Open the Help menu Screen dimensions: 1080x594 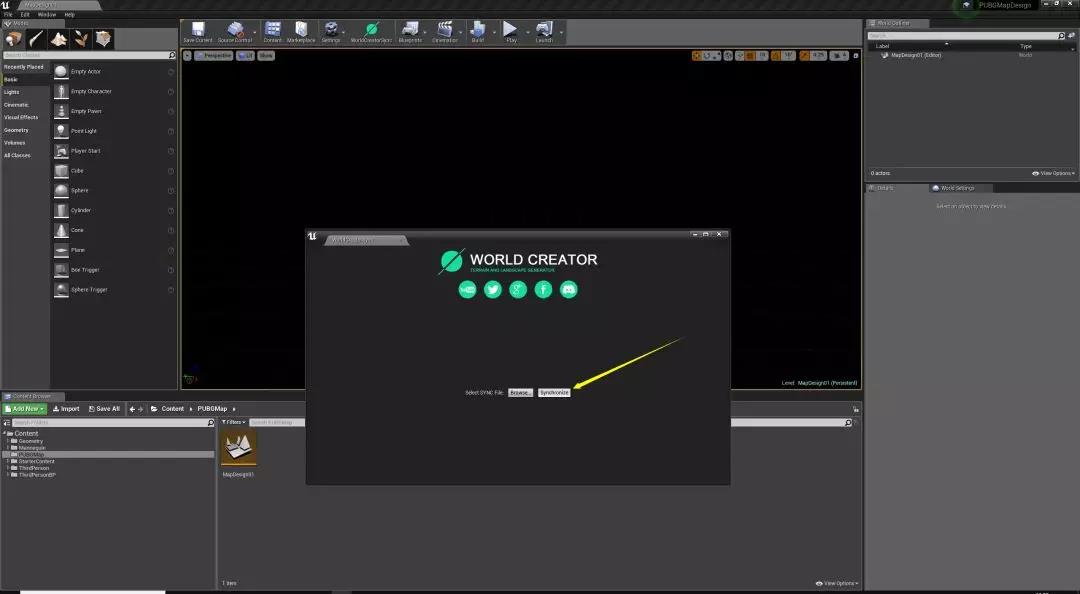(70, 14)
